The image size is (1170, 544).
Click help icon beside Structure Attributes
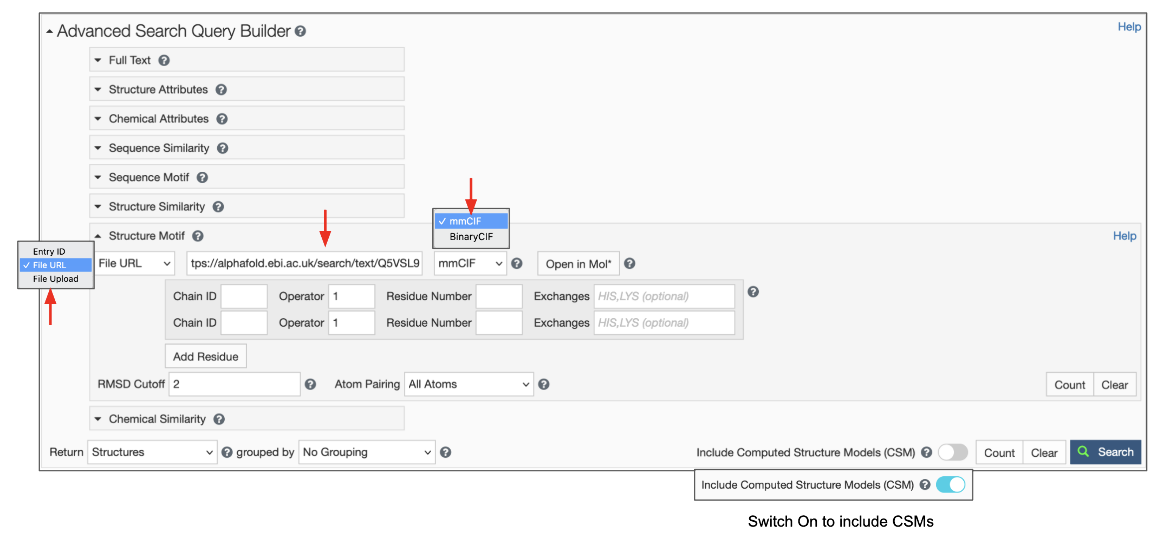point(221,90)
